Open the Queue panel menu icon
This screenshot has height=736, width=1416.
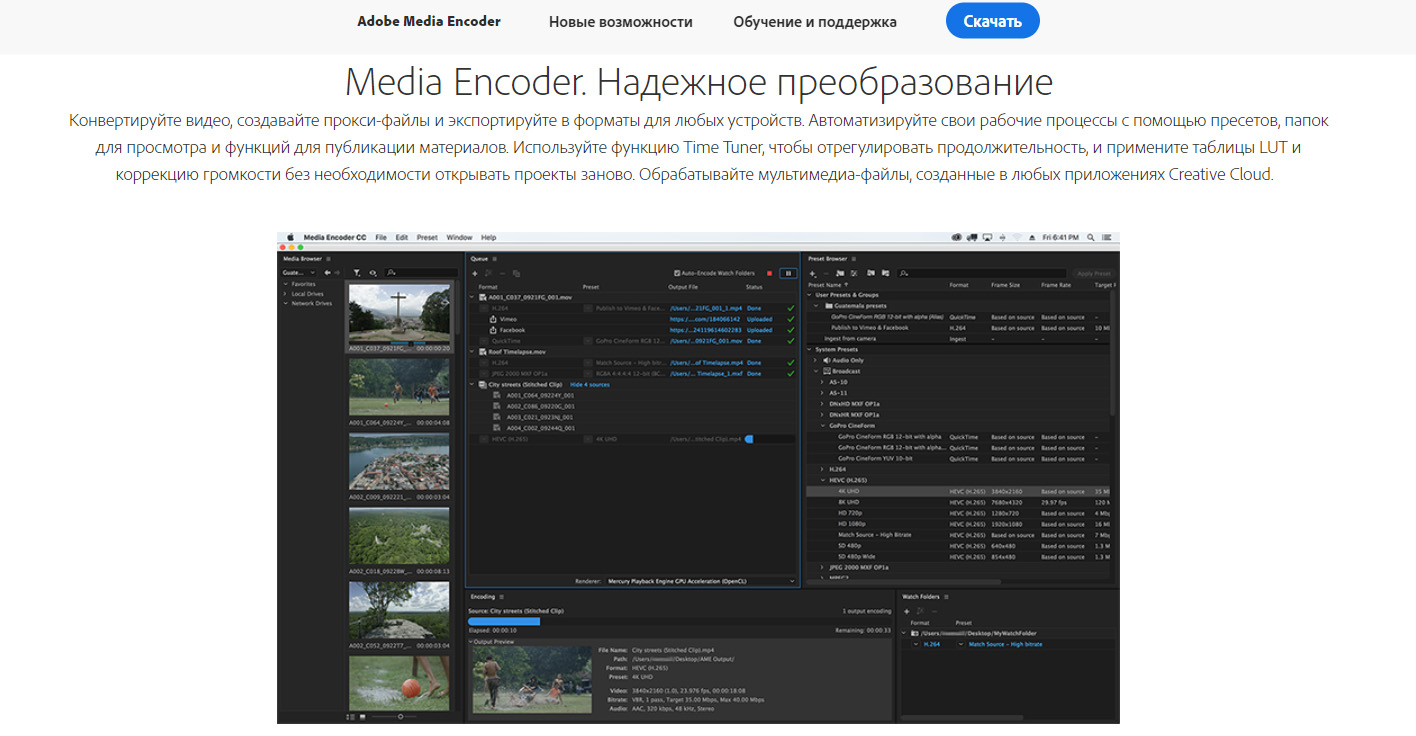point(495,258)
